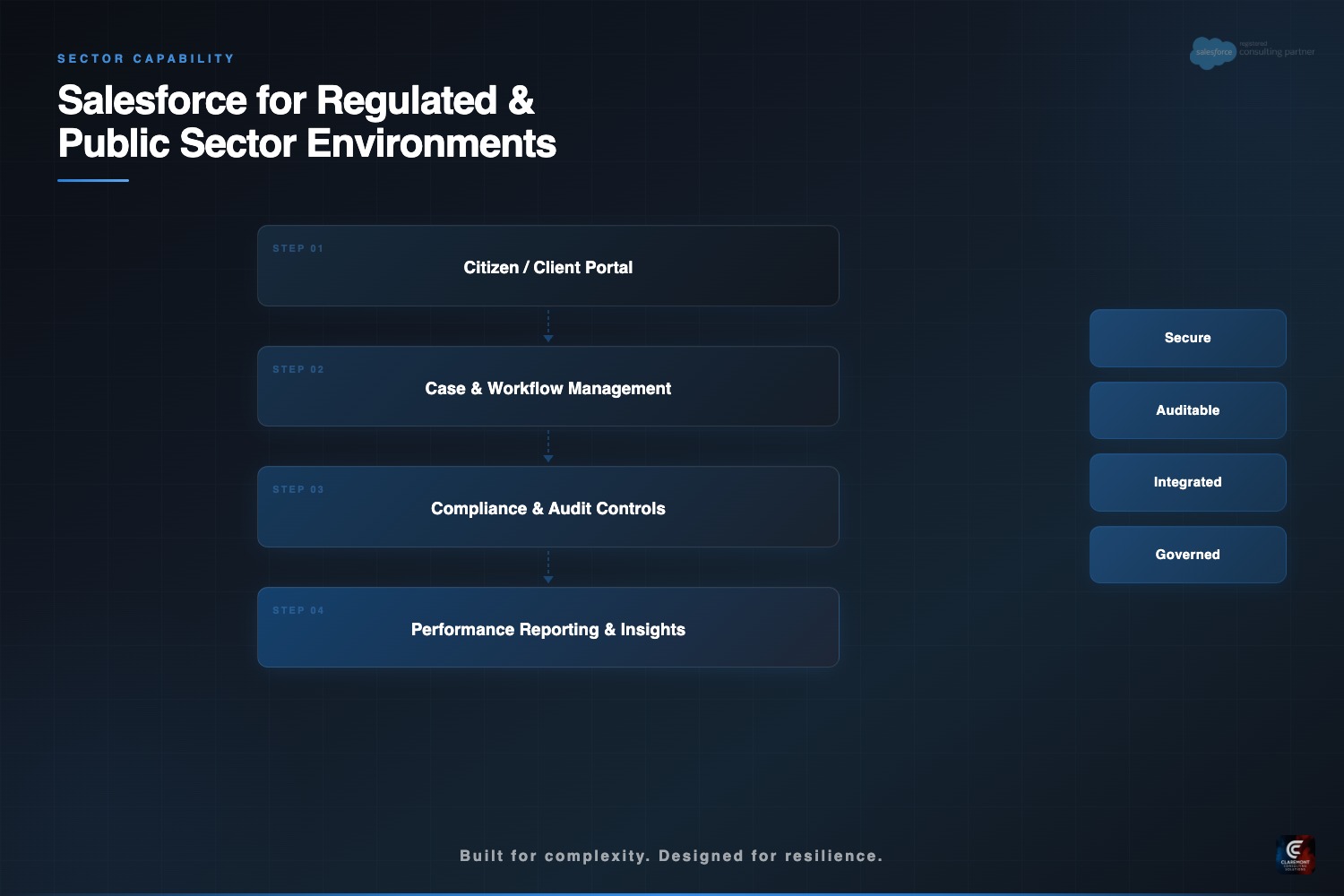Screen dimensions: 1344x896
Task: Click the 'consulting partner' text beside the logo
Action: pos(1277,52)
